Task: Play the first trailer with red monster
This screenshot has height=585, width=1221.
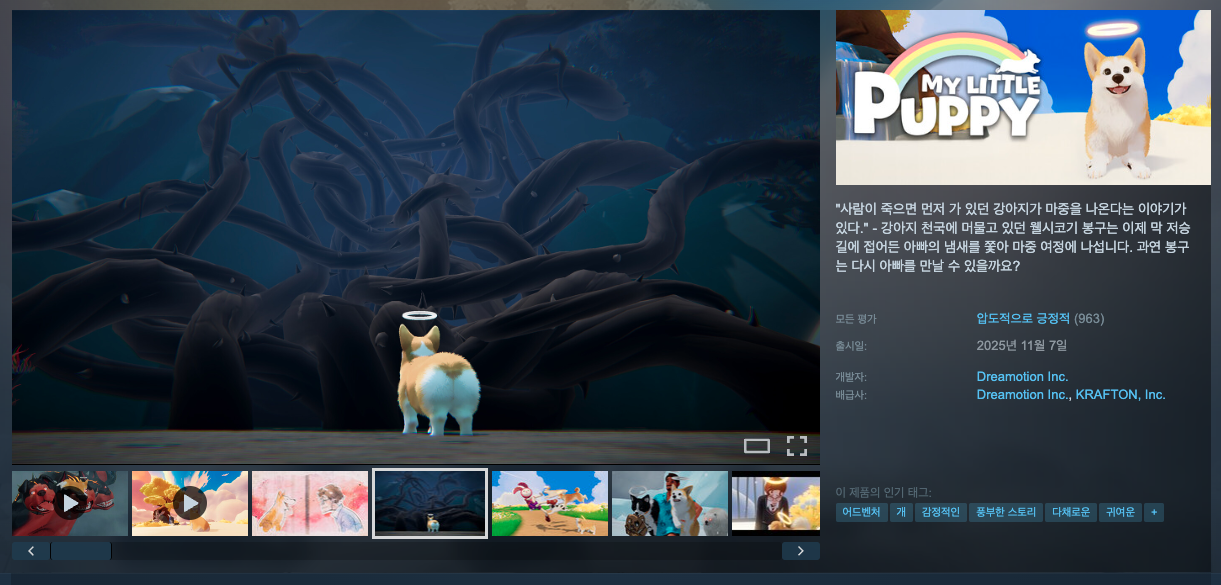Action: coord(70,503)
